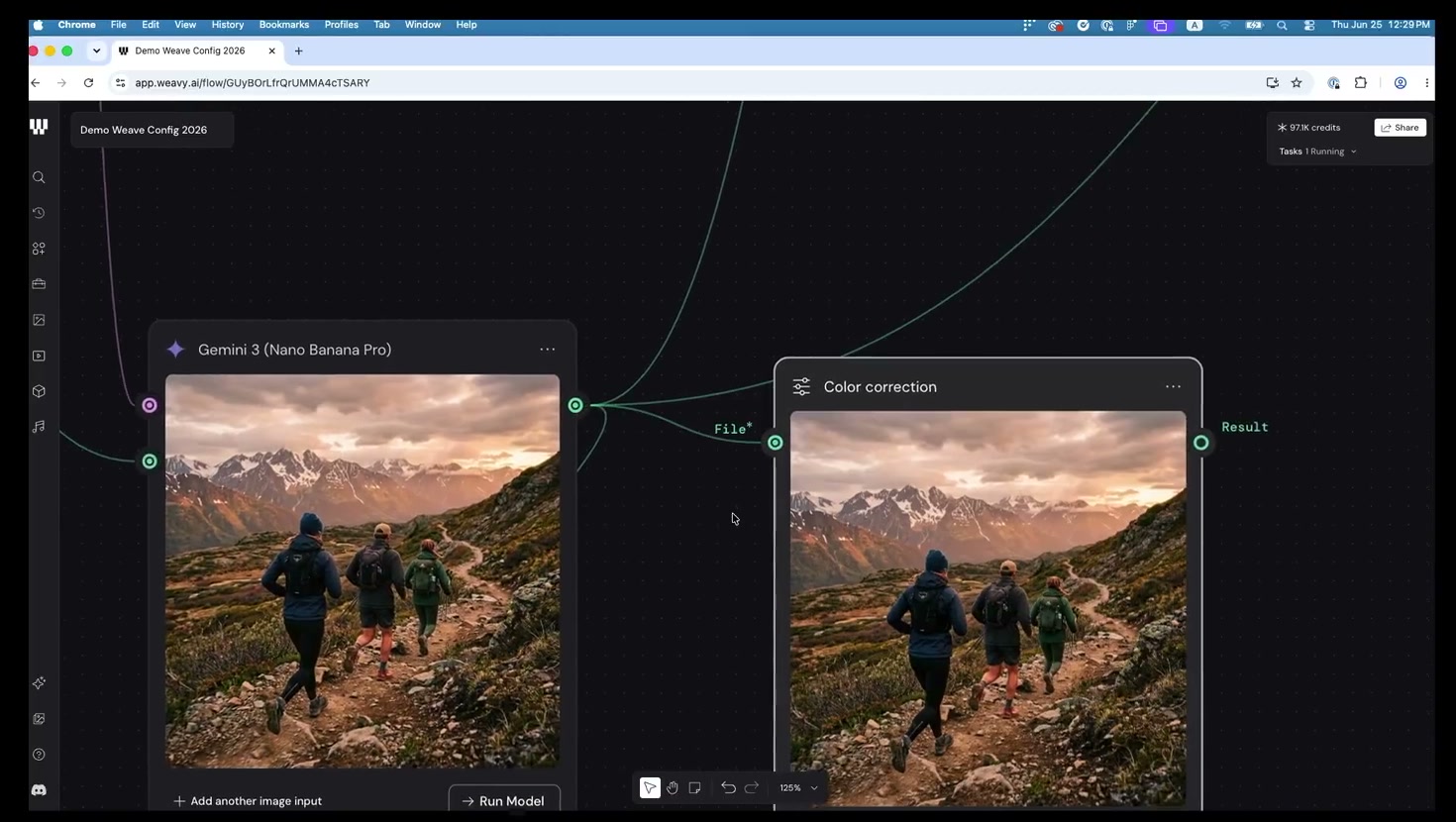The image size is (1456, 822).
Task: Select the hand pan tool
Action: pos(673,787)
